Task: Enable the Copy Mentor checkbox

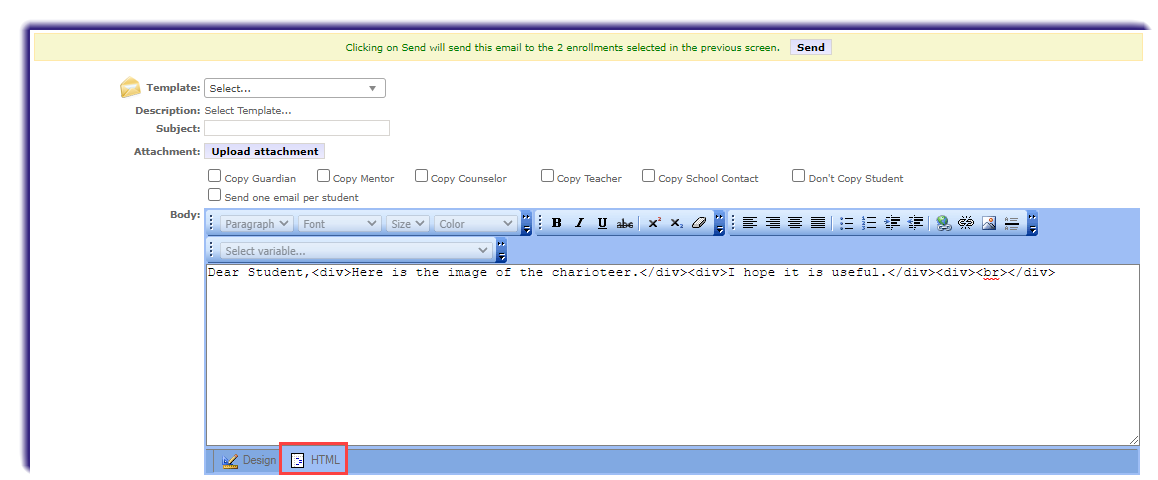Action: [x=323, y=176]
